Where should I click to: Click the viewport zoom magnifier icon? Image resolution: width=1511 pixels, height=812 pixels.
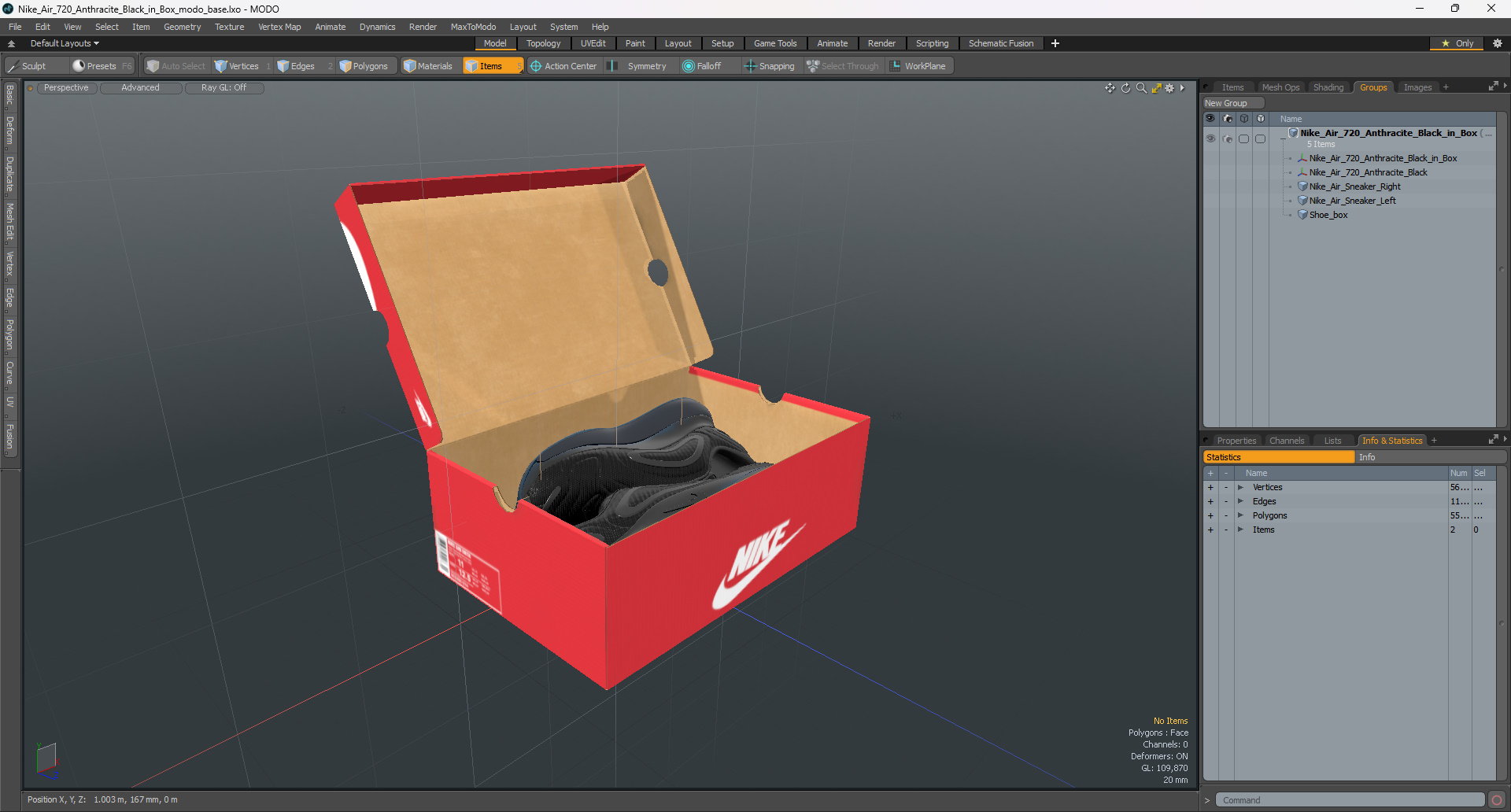click(x=1141, y=88)
